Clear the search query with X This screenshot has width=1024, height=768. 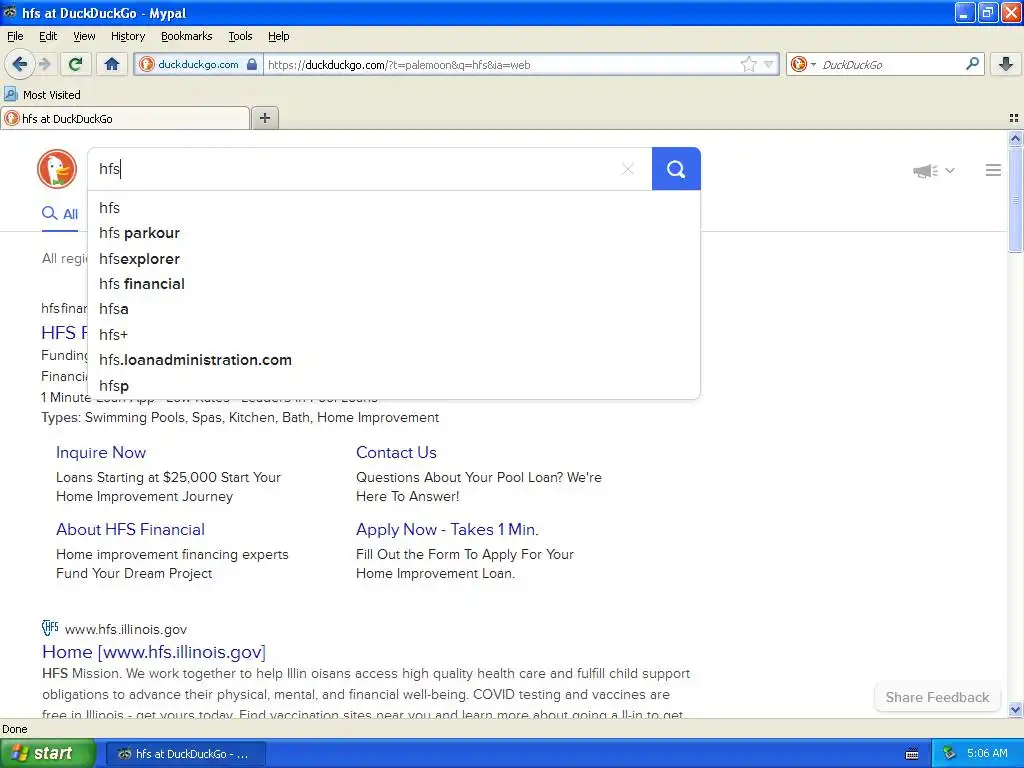(628, 169)
